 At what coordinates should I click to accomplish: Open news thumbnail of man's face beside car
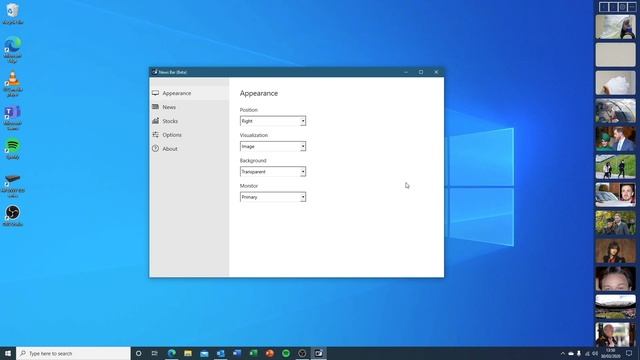[616, 195]
